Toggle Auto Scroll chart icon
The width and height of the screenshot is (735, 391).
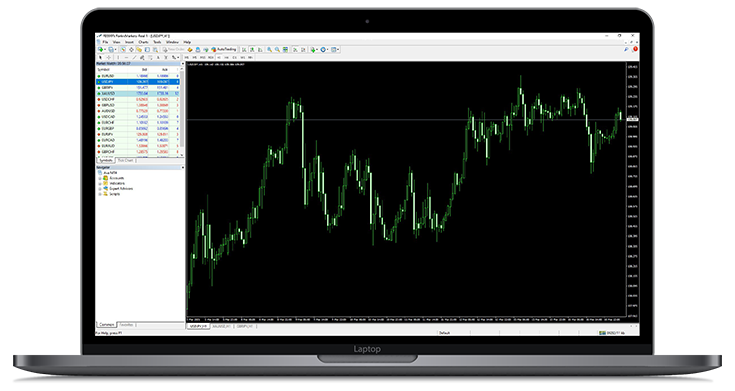(x=295, y=49)
